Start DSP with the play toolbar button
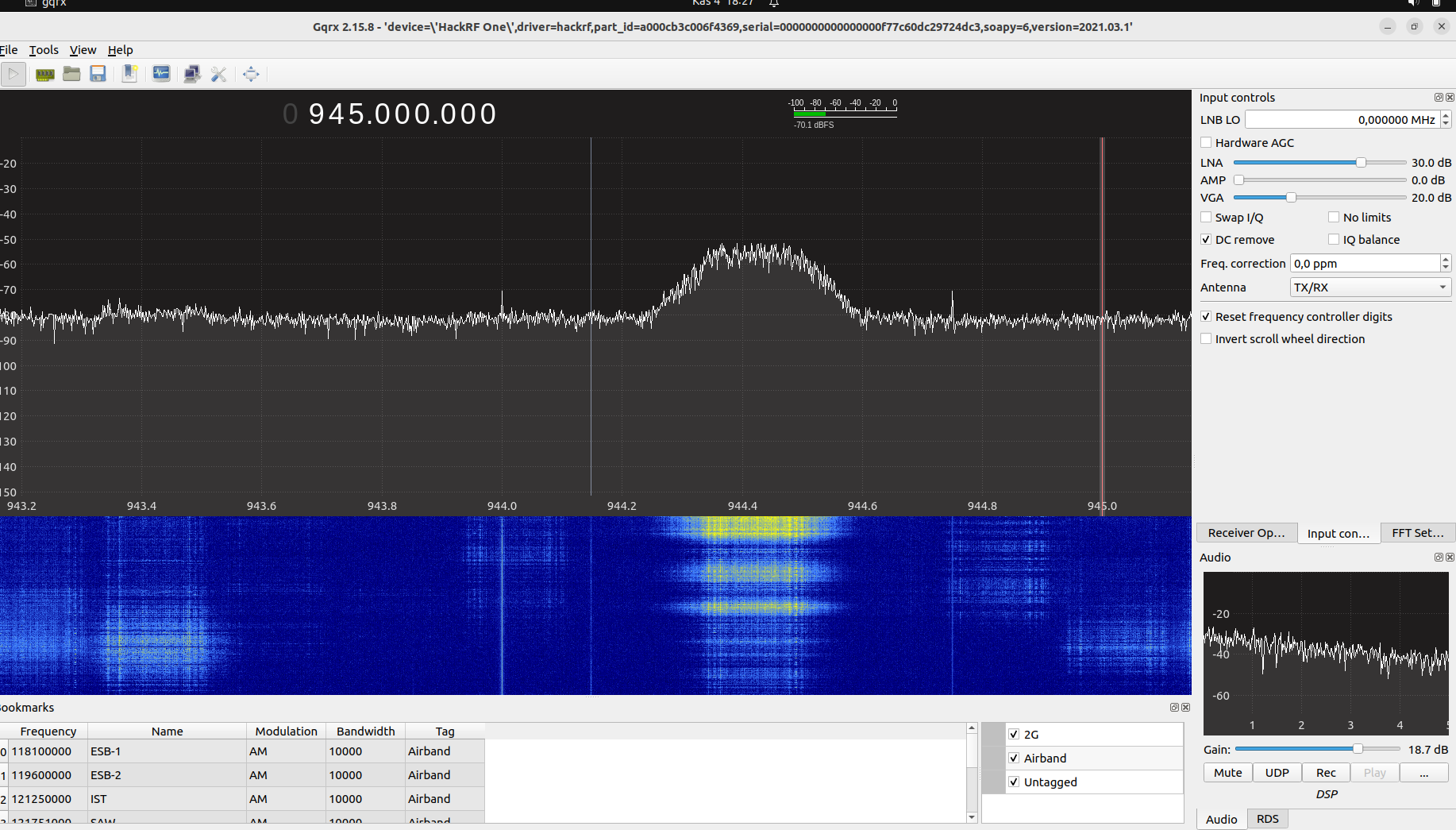This screenshot has width=1456, height=830. click(x=13, y=74)
